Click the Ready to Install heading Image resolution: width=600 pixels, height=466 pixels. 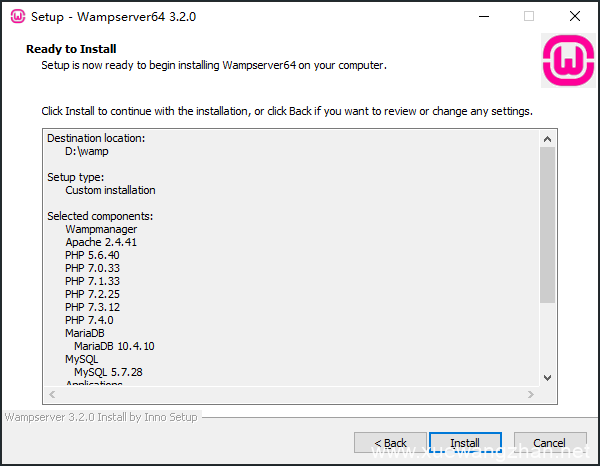pyautogui.click(x=71, y=49)
